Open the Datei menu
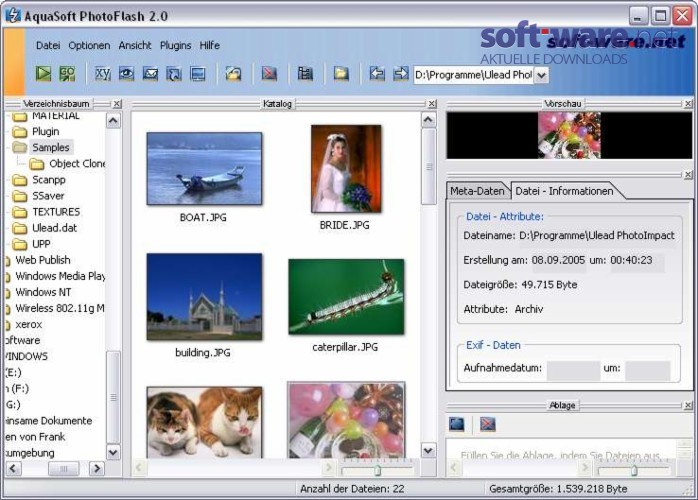Screen dimensions: 698x500 (48, 45)
